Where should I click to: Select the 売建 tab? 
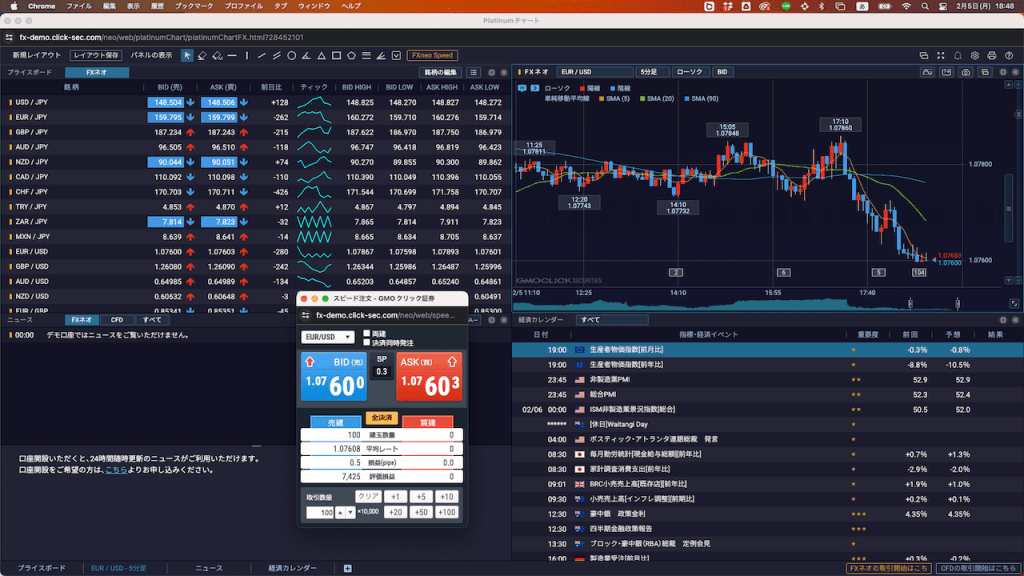pos(335,423)
